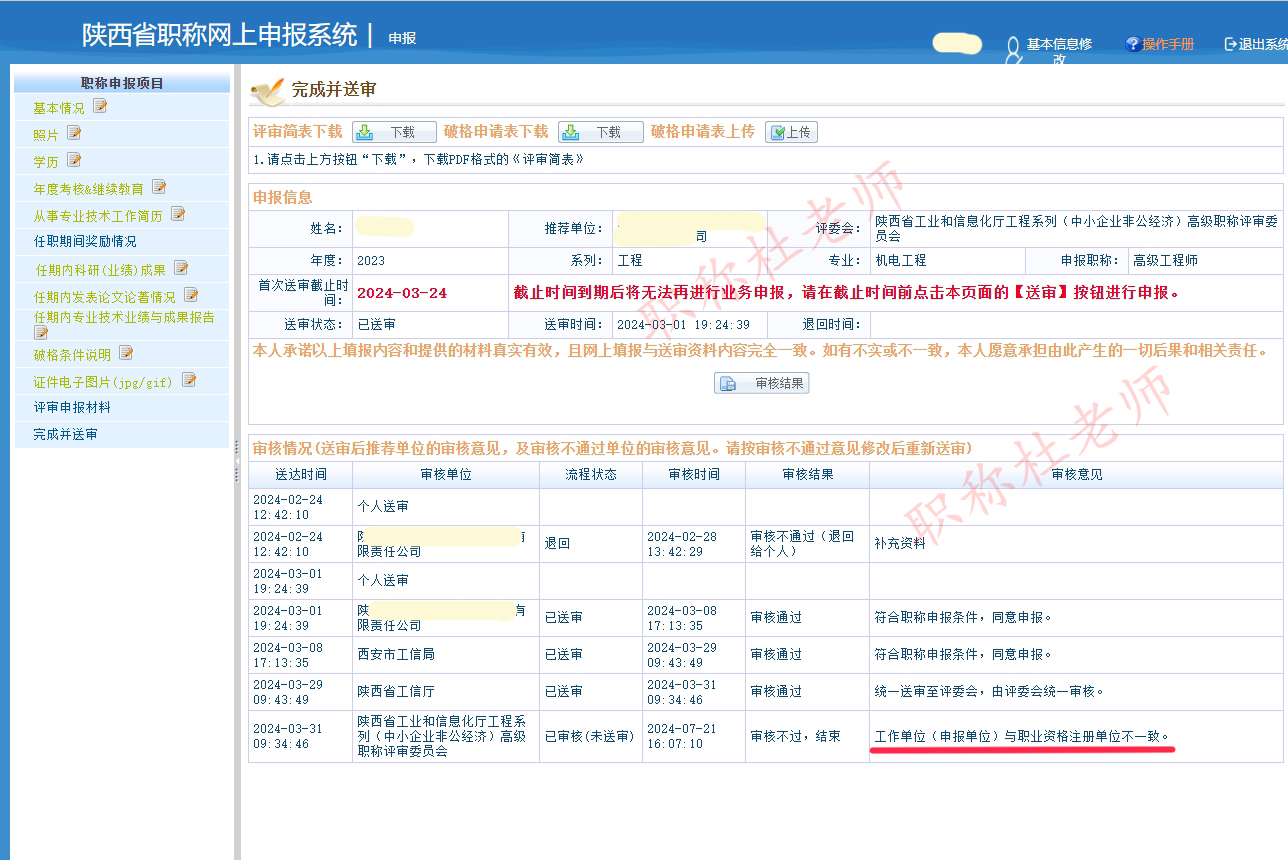
Task: Click the sidebar splitter collapse handle
Action: [x=237, y=460]
